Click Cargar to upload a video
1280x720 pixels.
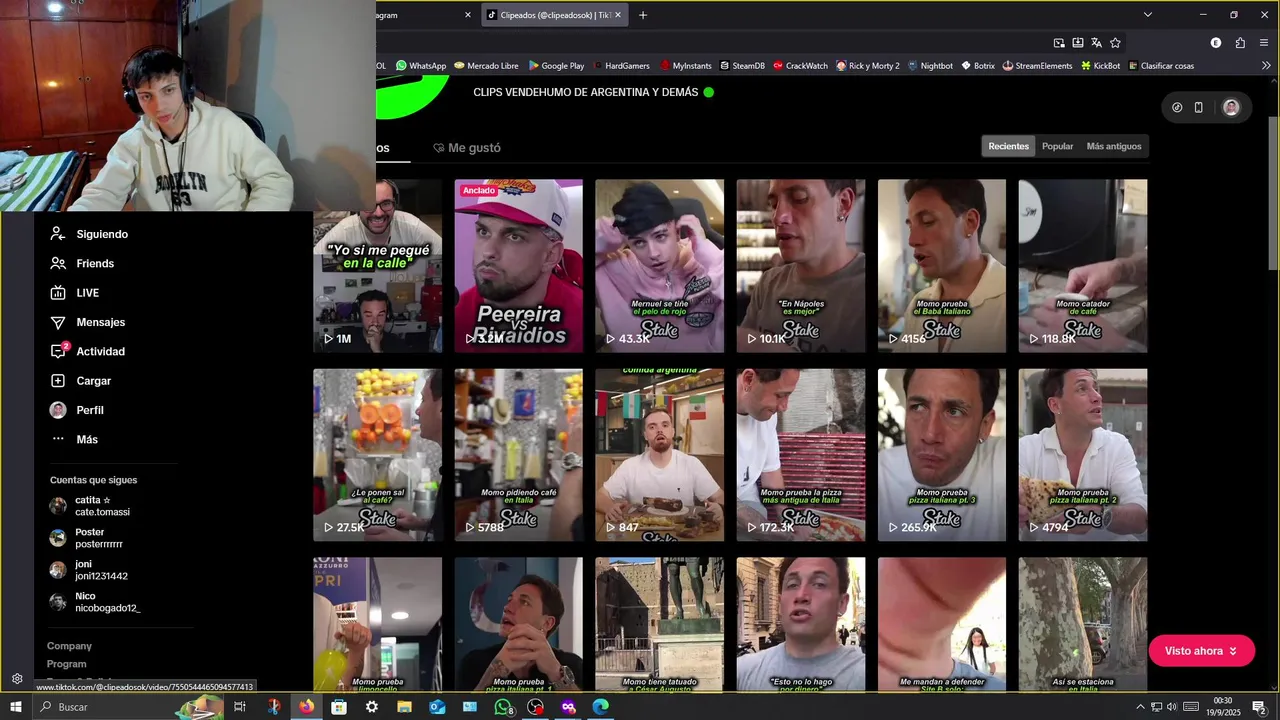click(x=80, y=381)
